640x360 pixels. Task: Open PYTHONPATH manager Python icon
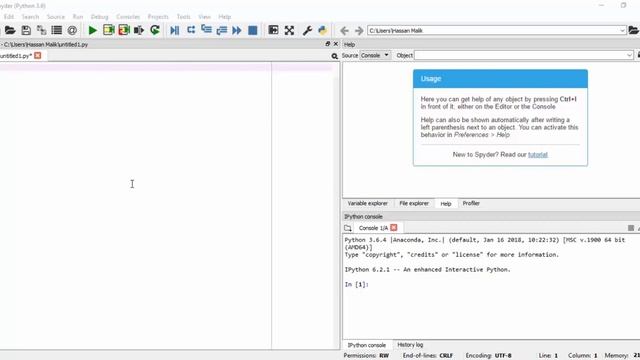[x=322, y=30]
